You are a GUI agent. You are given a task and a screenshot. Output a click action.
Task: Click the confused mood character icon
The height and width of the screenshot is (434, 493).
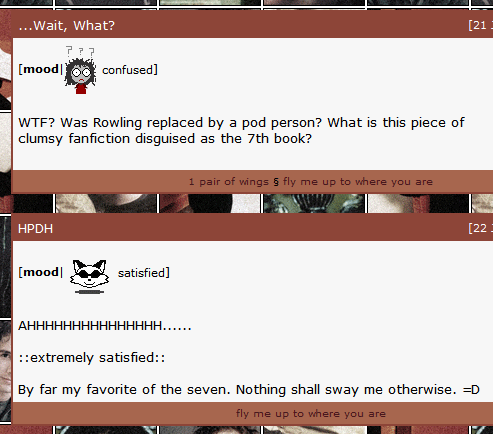[x=80, y=70]
